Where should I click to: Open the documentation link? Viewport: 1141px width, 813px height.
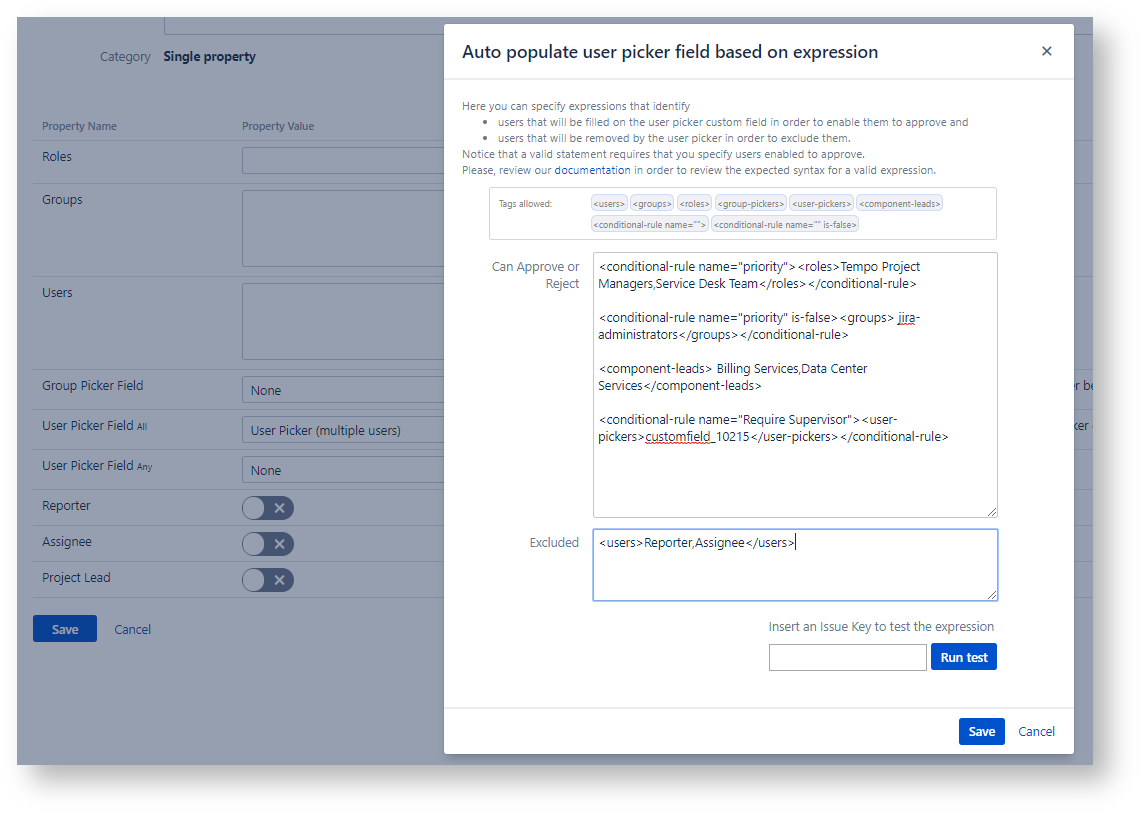(x=592, y=170)
